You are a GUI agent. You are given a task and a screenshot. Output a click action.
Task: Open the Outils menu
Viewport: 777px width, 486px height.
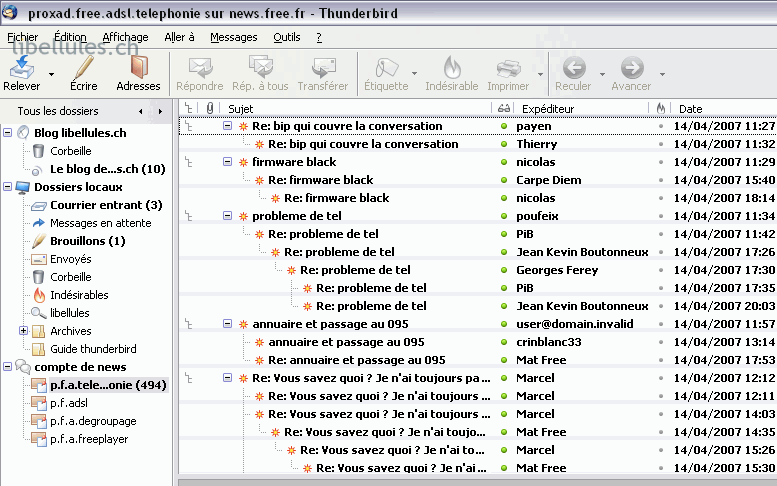click(x=286, y=37)
